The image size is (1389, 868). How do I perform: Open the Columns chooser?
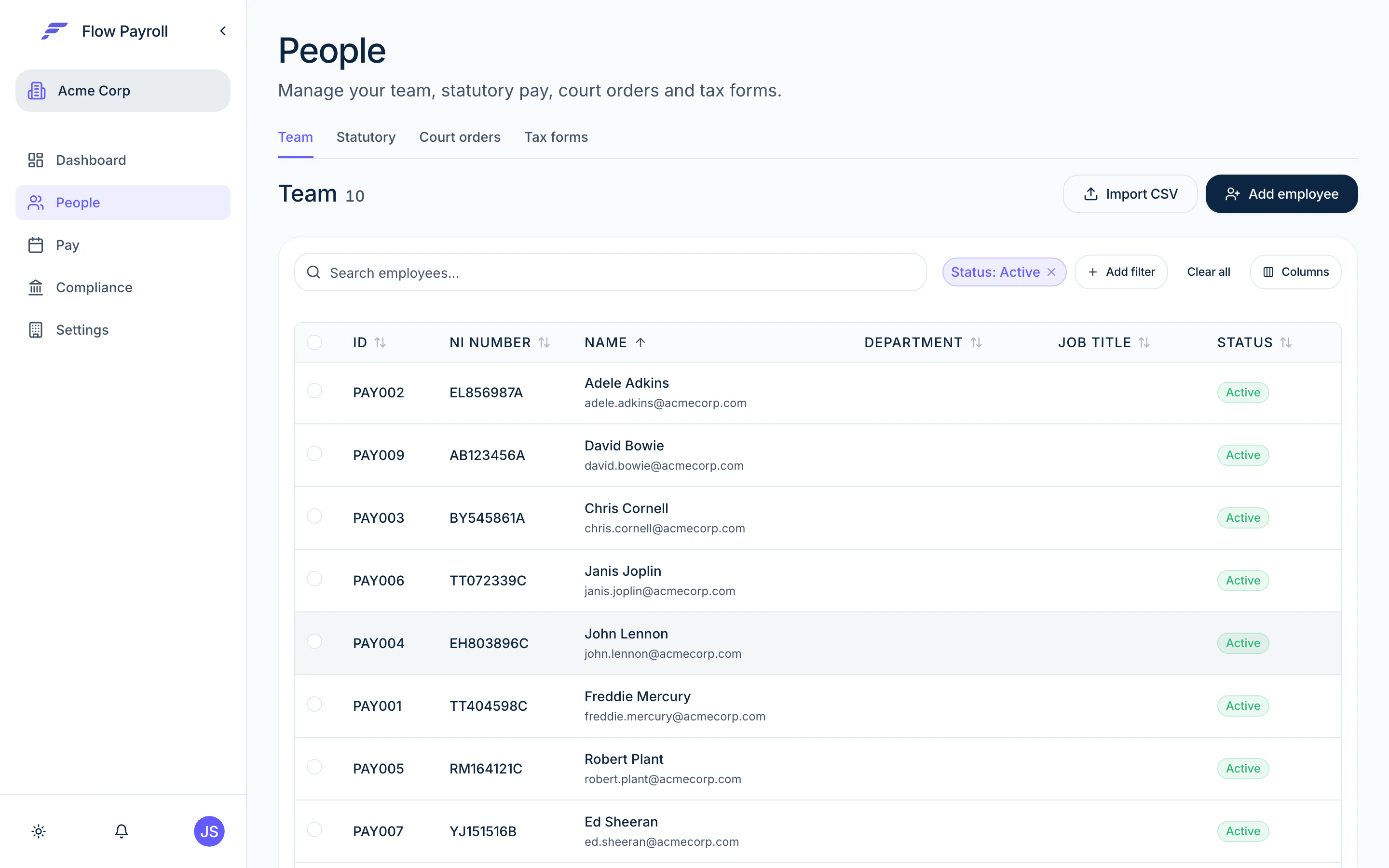(1295, 272)
